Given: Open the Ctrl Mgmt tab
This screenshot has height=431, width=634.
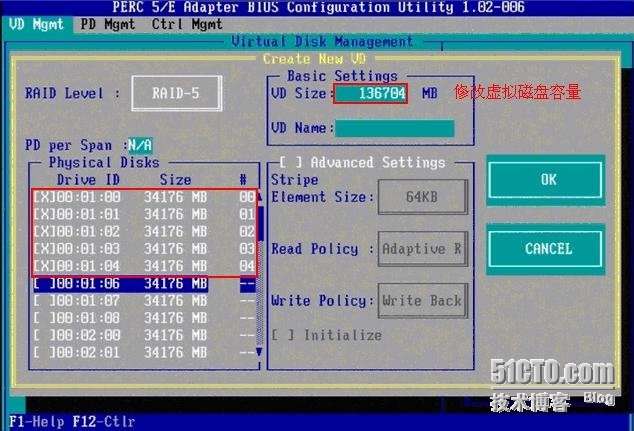Looking at the screenshot, I should 187,25.
